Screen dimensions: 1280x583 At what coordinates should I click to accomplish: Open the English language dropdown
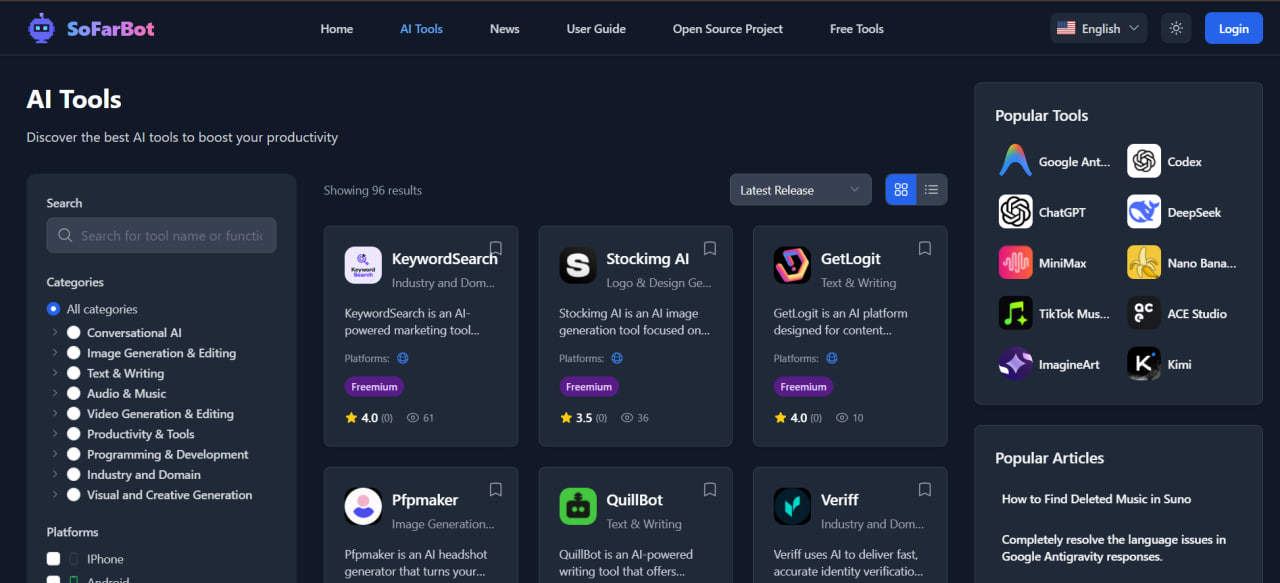click(1098, 28)
